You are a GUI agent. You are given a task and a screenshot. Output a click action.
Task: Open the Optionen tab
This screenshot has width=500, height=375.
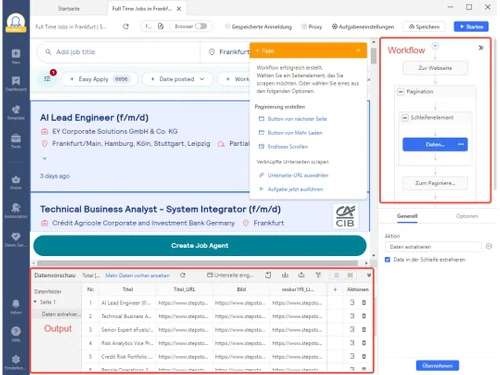click(467, 216)
